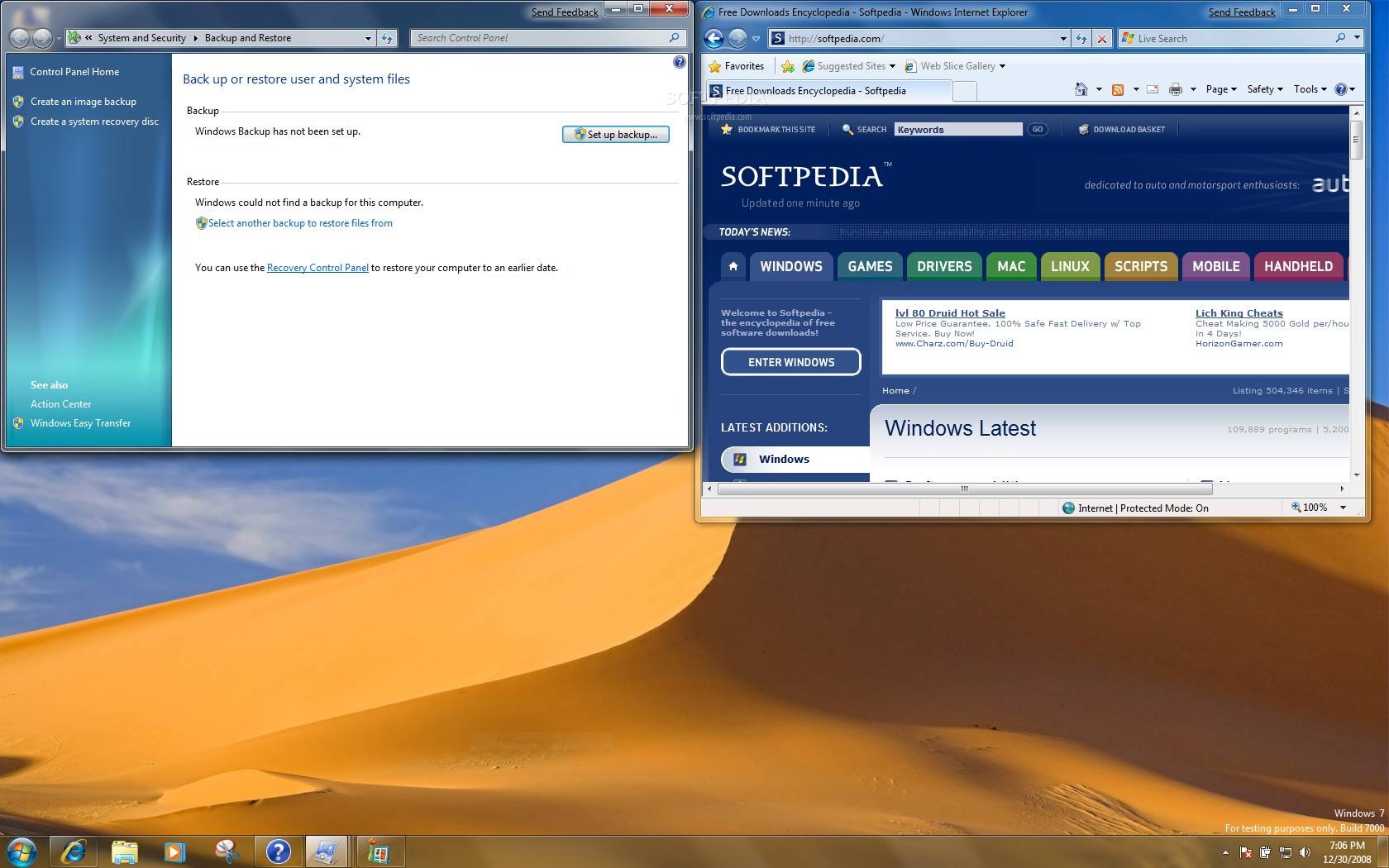Click the volume speaker icon in system tray
The image size is (1389, 868).
1305,852
